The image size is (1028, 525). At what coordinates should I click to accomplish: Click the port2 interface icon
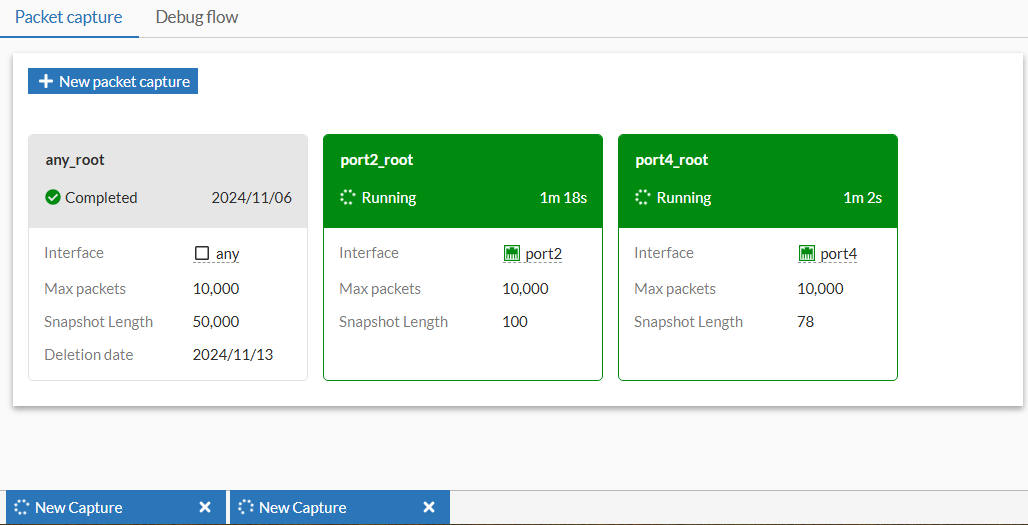point(512,254)
